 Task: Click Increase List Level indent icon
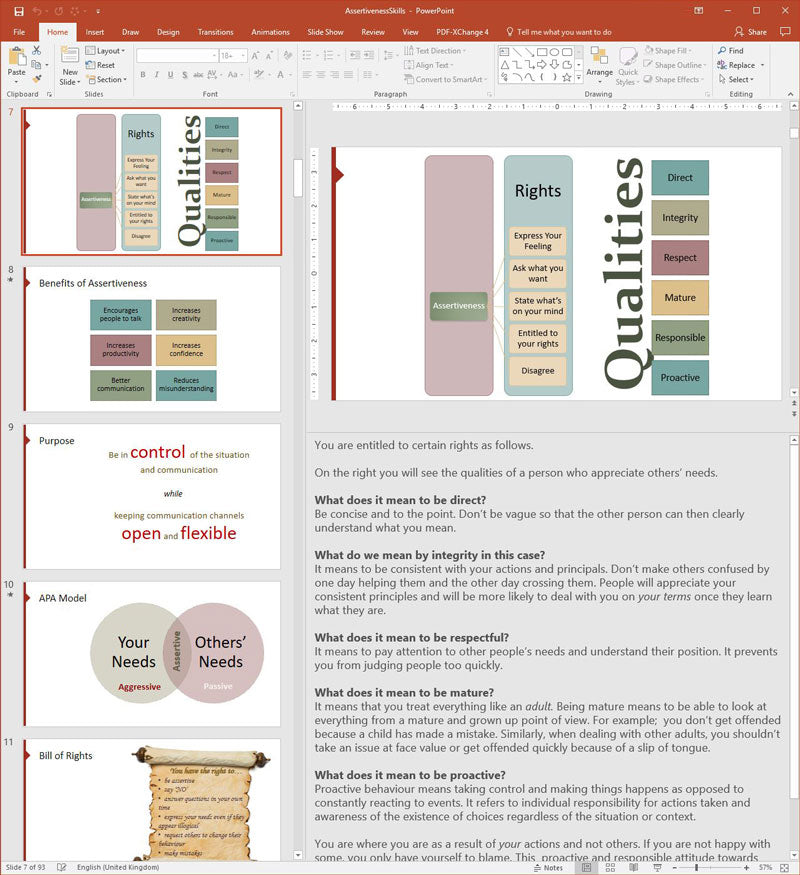pos(368,55)
